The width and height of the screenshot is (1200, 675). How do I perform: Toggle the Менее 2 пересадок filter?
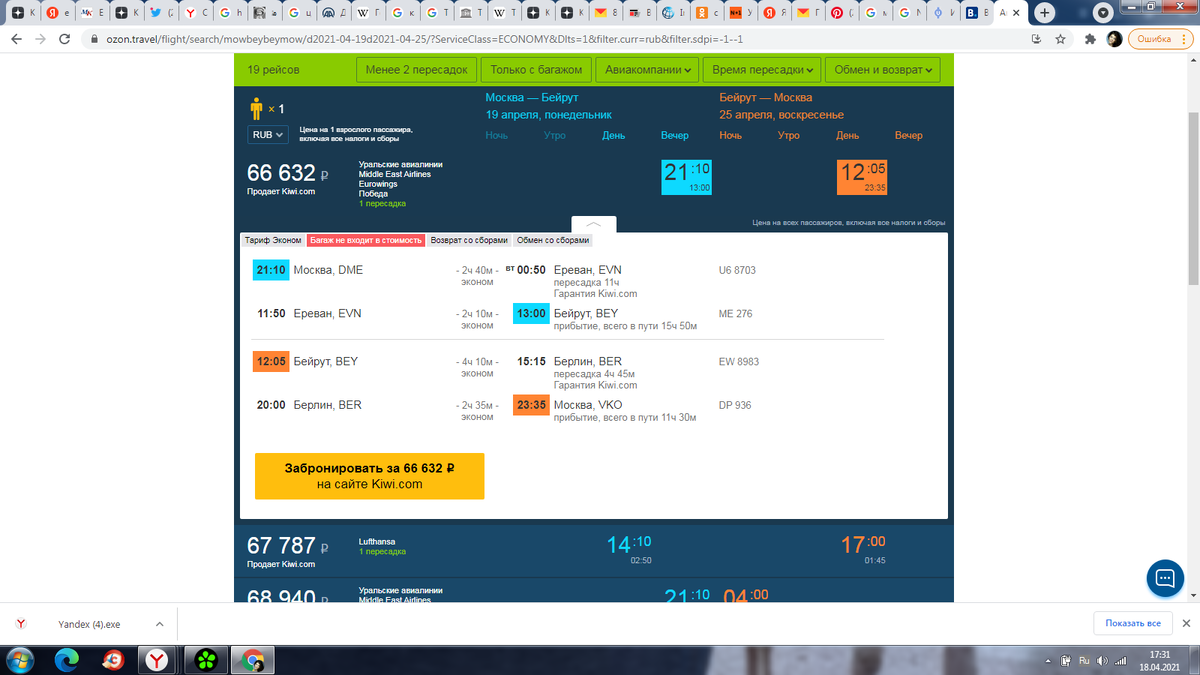tap(416, 70)
